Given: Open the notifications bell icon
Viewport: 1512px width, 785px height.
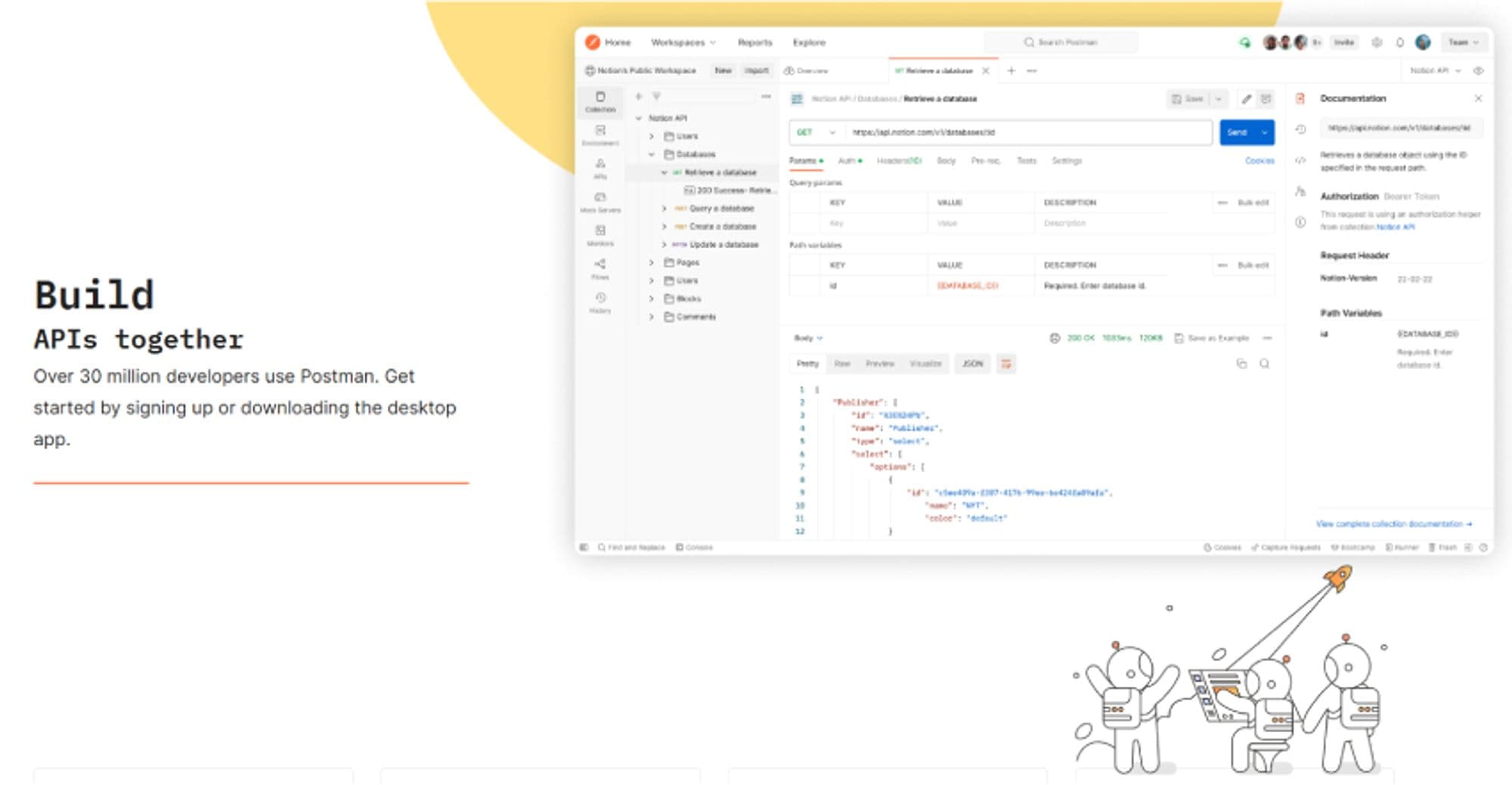Looking at the screenshot, I should (x=1399, y=43).
